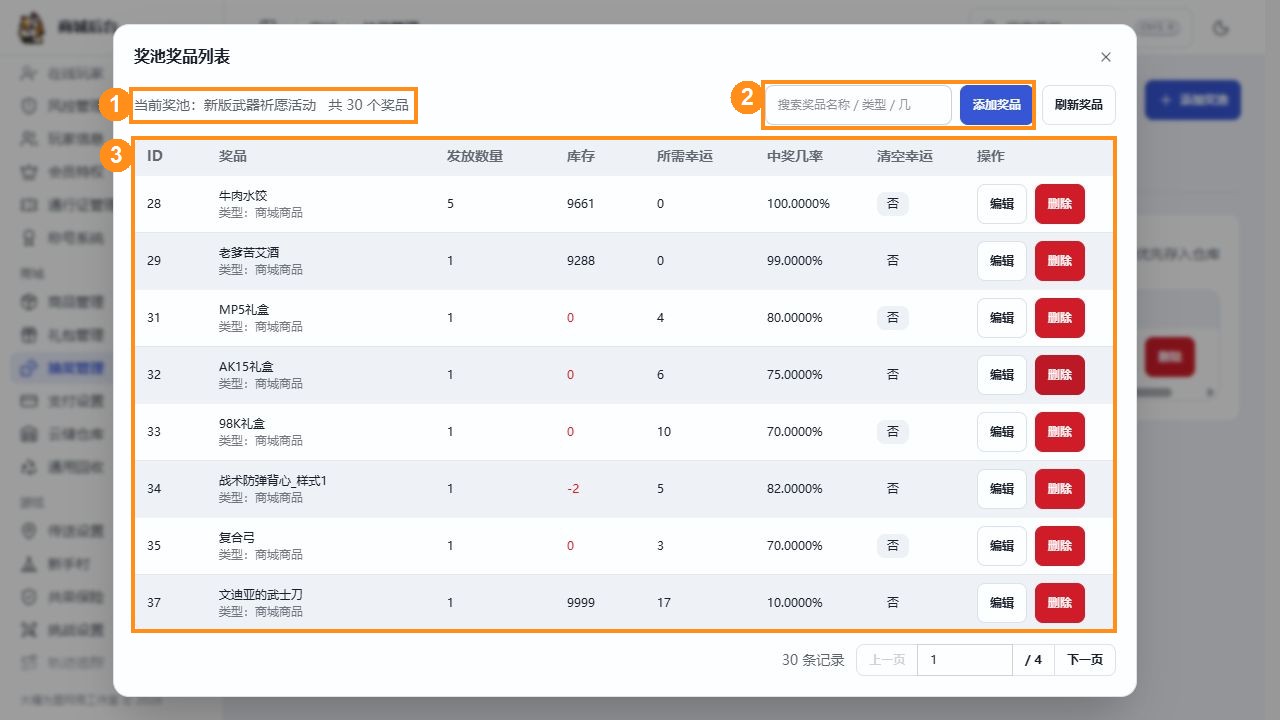Go to the next page with 下一页
The width and height of the screenshot is (1280, 720).
click(1085, 660)
